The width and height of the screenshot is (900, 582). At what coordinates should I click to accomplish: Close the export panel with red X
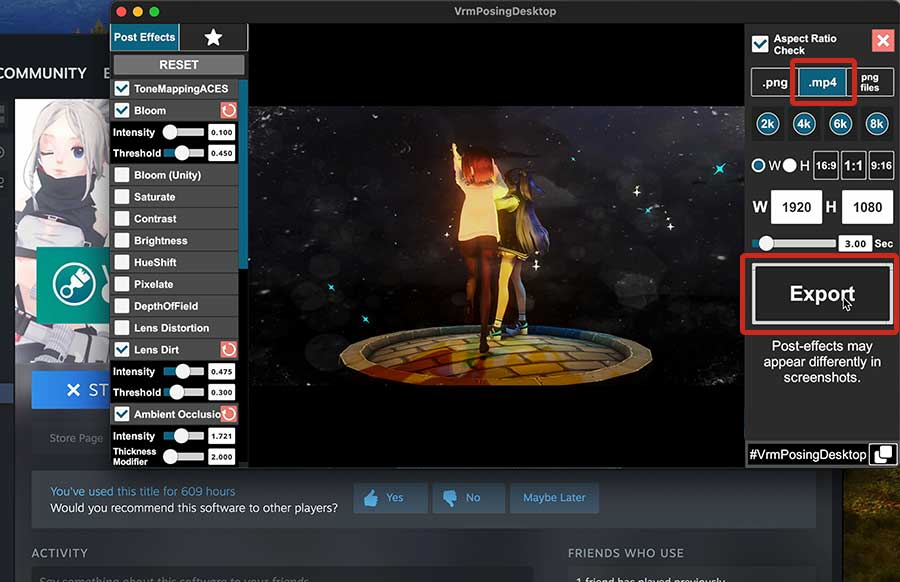click(x=883, y=41)
